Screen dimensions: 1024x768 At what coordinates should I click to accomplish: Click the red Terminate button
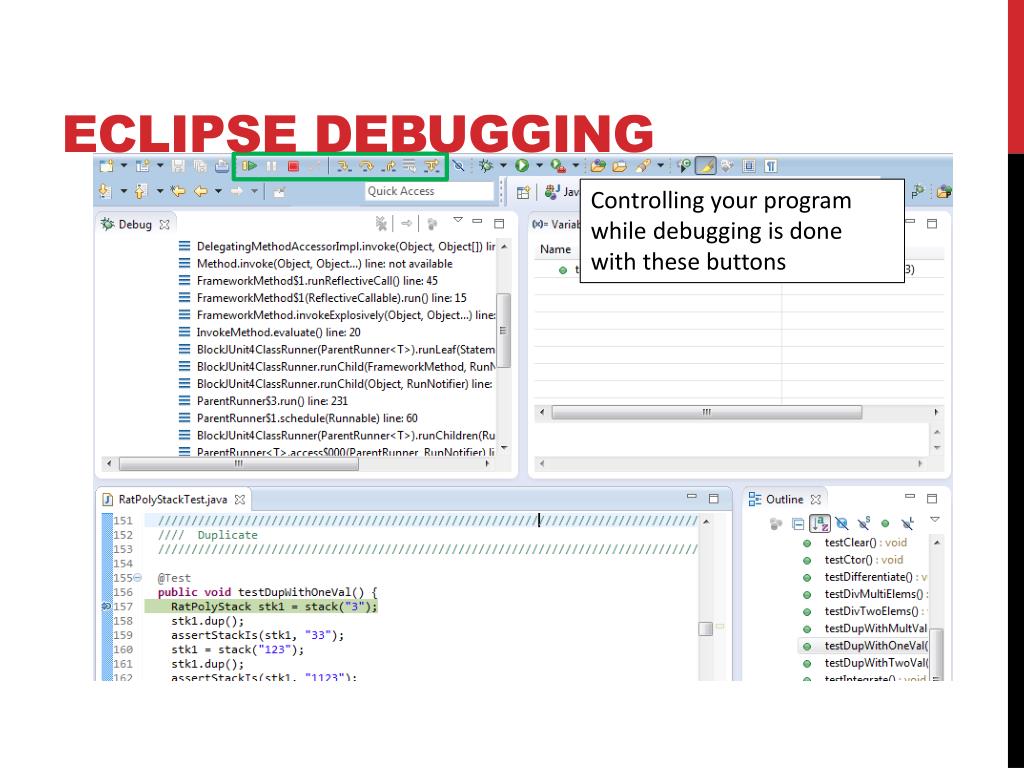click(293, 167)
